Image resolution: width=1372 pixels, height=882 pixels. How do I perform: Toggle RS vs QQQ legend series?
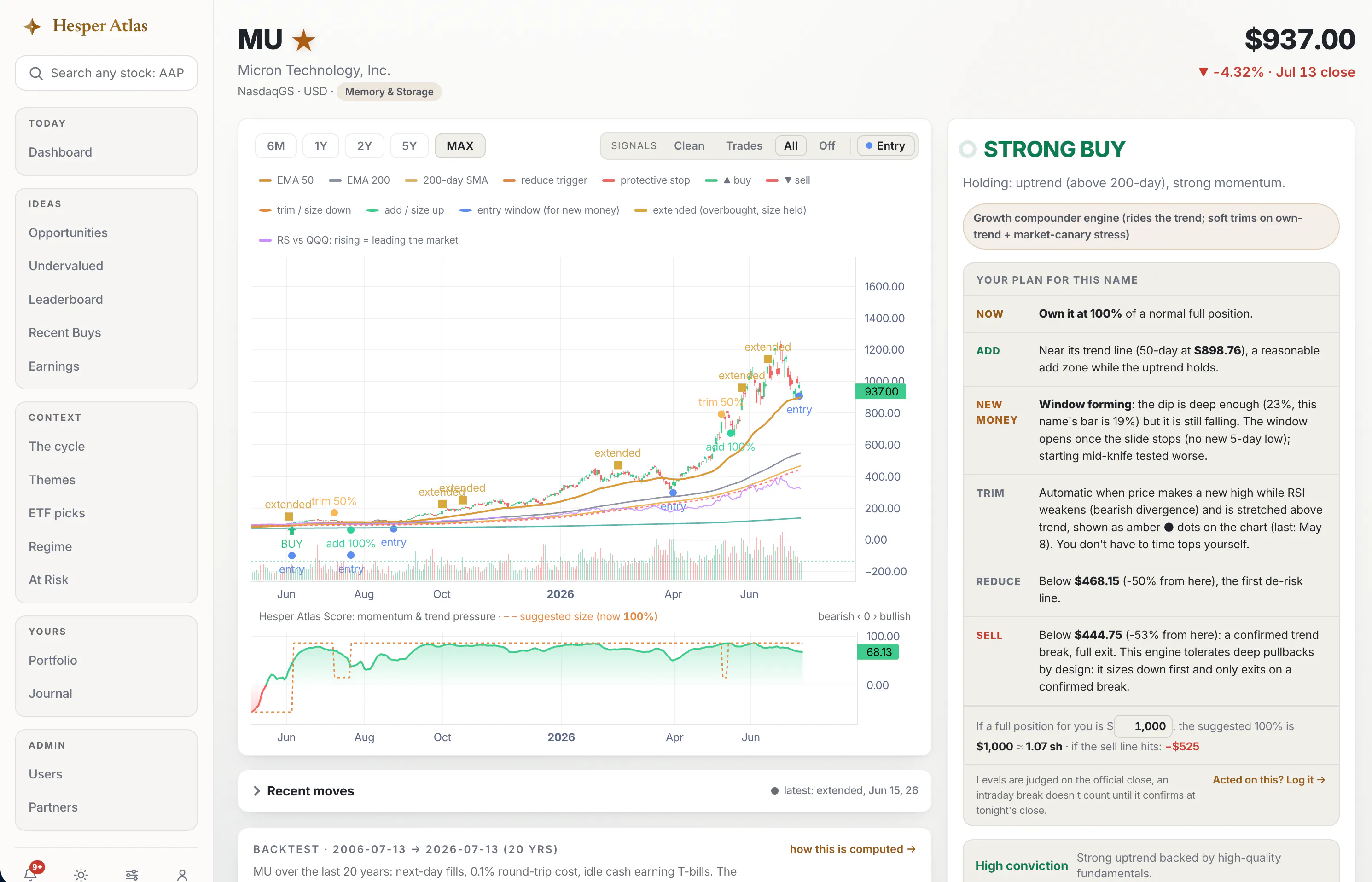[359, 240]
